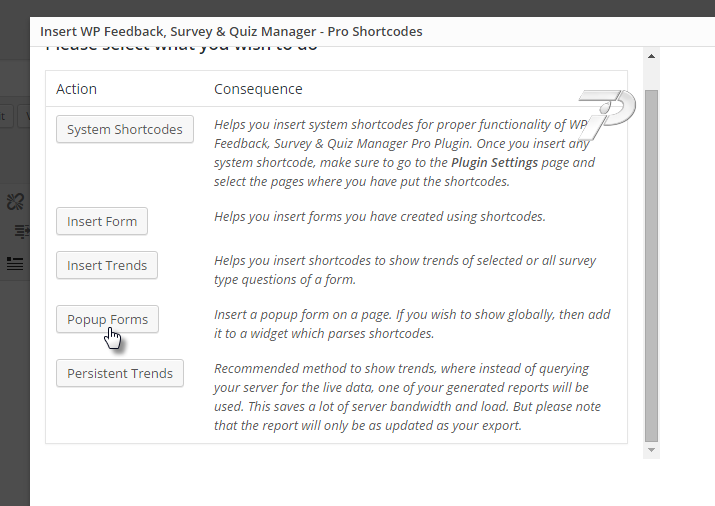Click the increase indent icon behind dialog
Image resolution: width=715 pixels, height=506 pixels.
click(22, 232)
